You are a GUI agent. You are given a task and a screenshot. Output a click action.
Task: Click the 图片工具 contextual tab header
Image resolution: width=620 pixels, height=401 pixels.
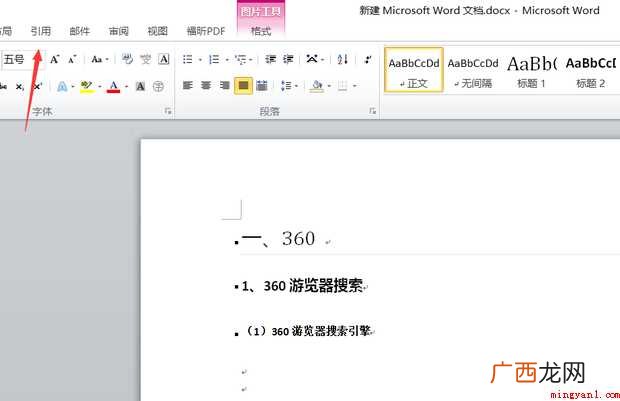[261, 12]
